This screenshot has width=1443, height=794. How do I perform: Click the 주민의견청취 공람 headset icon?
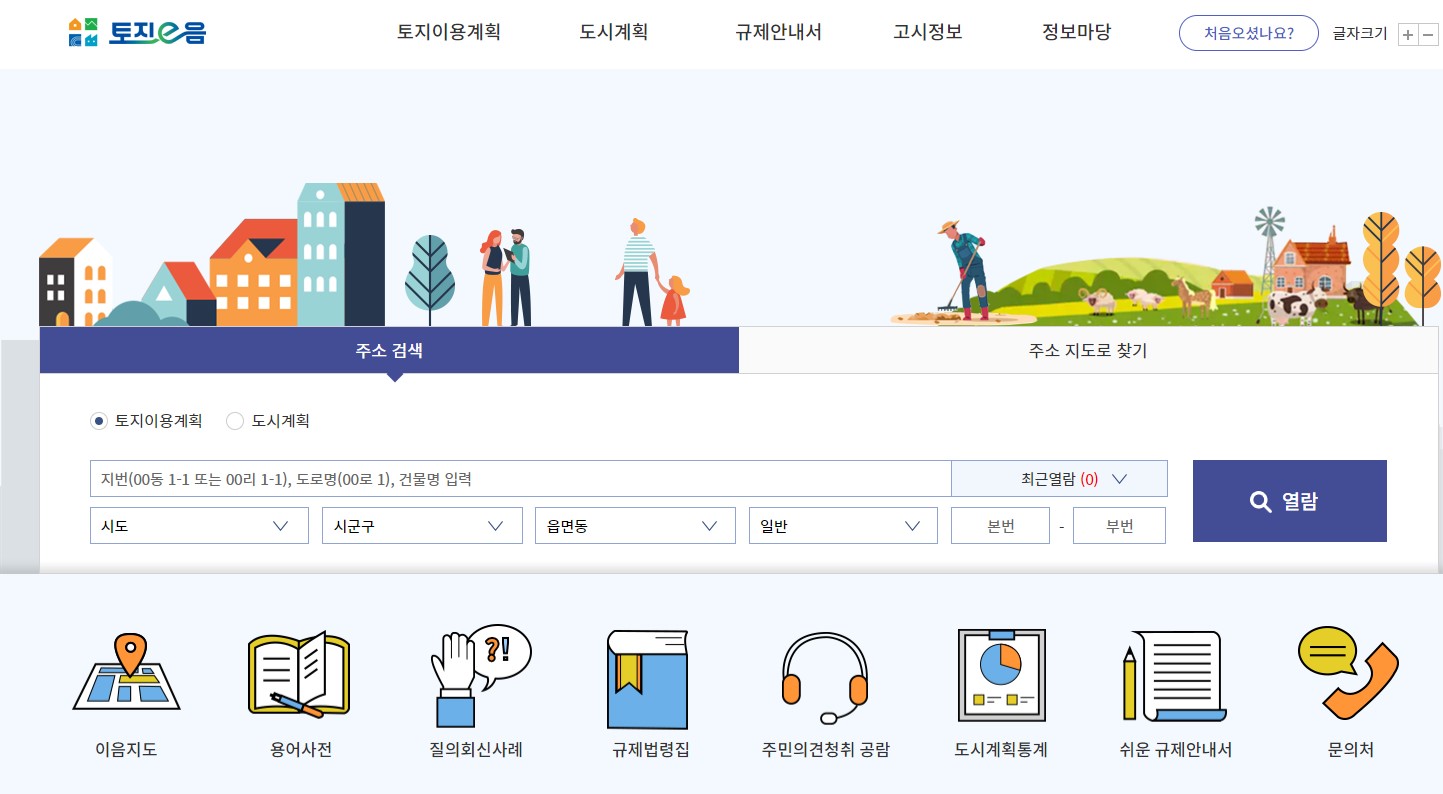pyautogui.click(x=823, y=690)
